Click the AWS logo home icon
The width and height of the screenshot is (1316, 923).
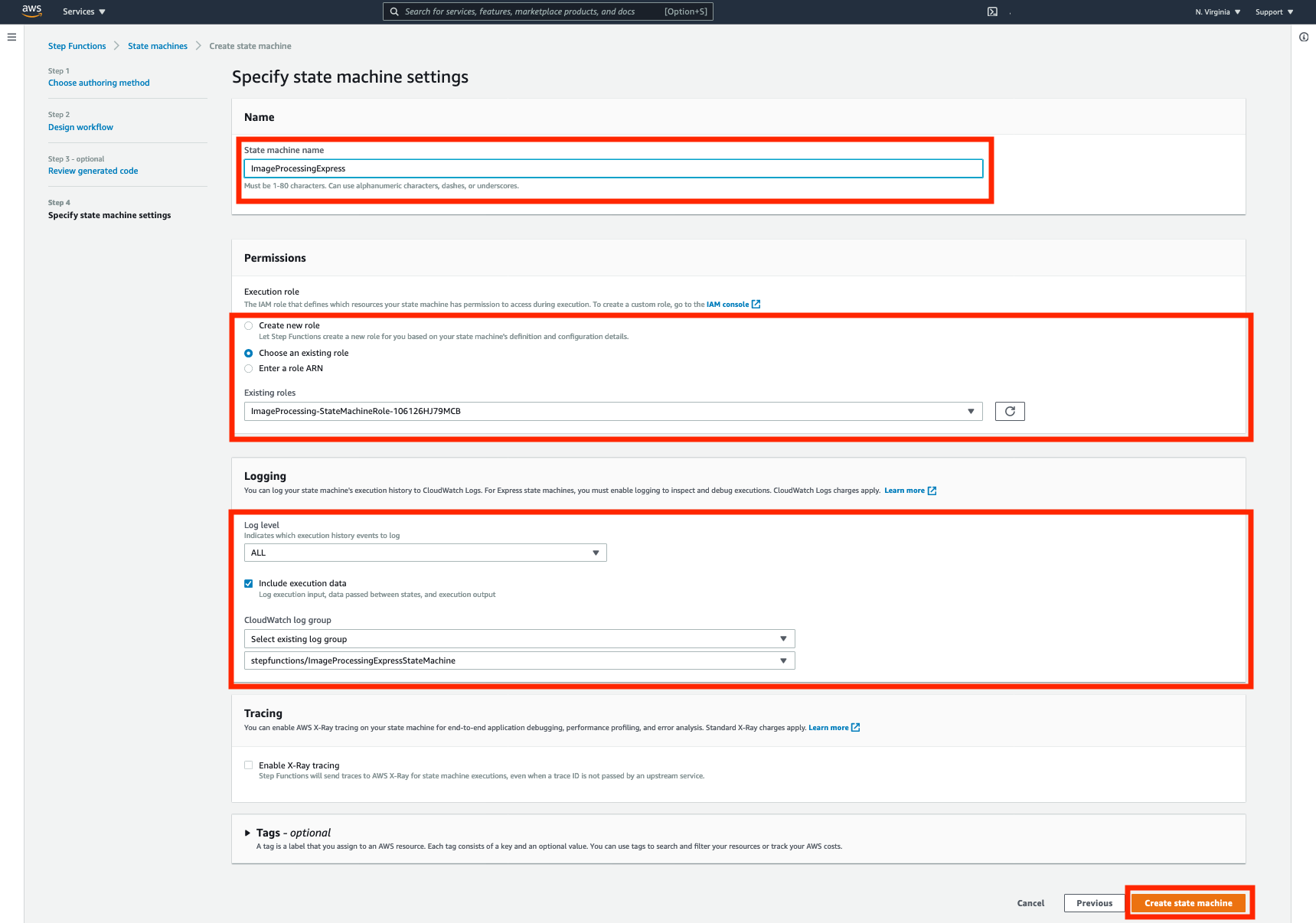point(31,11)
